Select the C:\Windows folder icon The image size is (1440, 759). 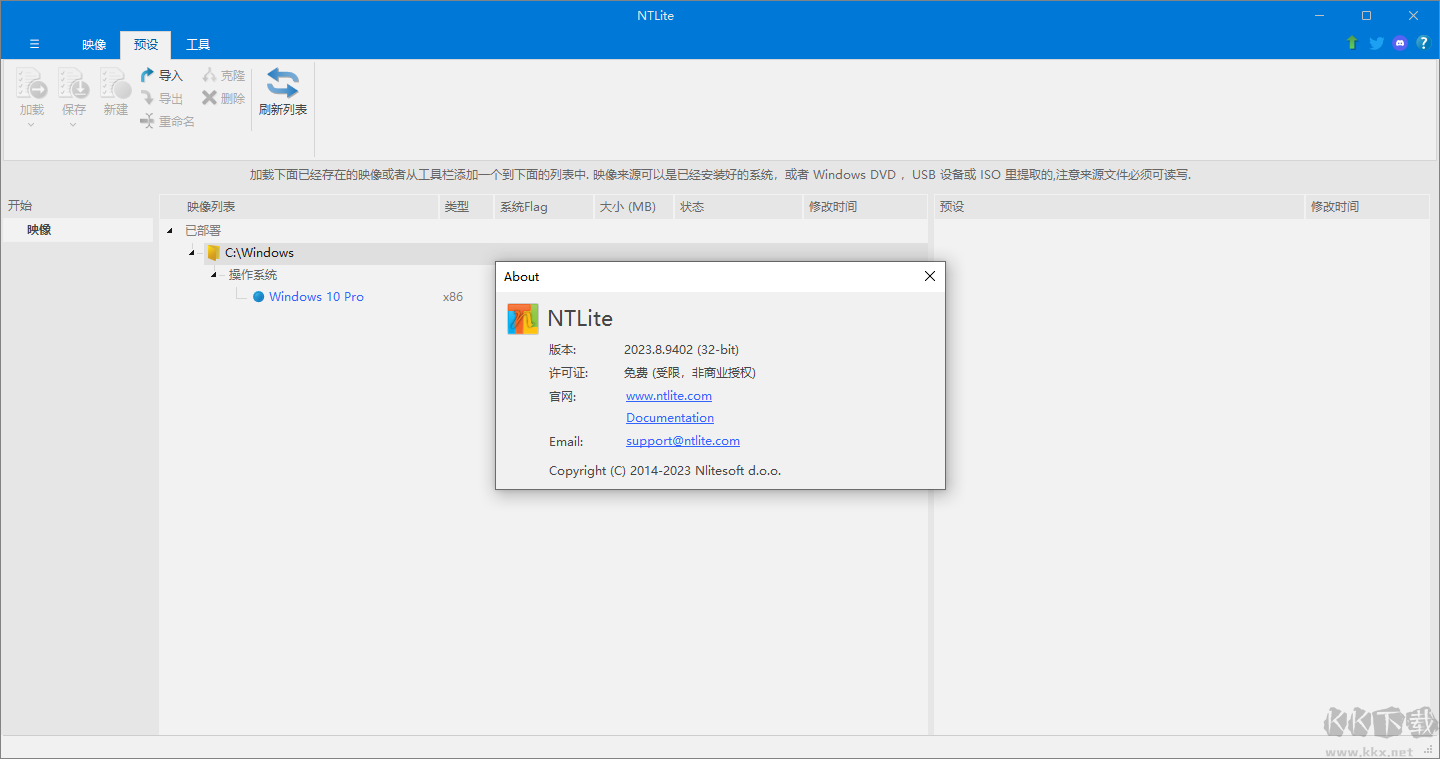point(212,253)
